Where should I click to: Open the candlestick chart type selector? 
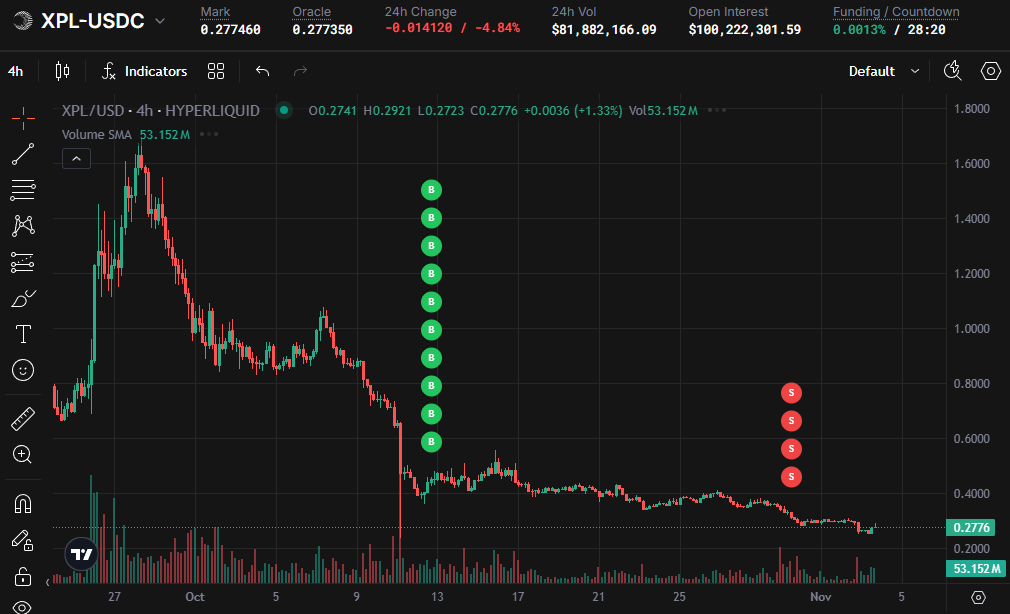point(62,71)
